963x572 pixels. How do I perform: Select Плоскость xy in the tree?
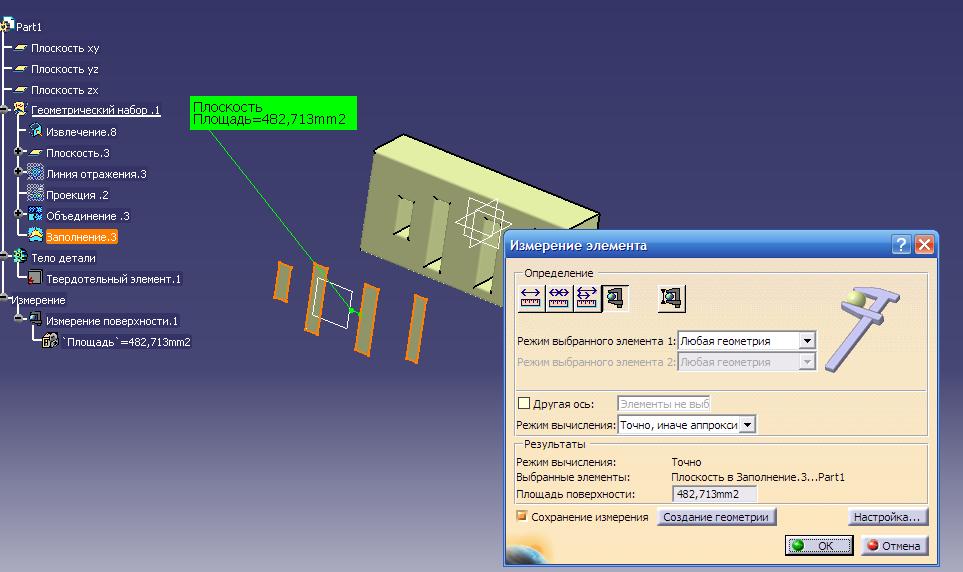(x=65, y=48)
